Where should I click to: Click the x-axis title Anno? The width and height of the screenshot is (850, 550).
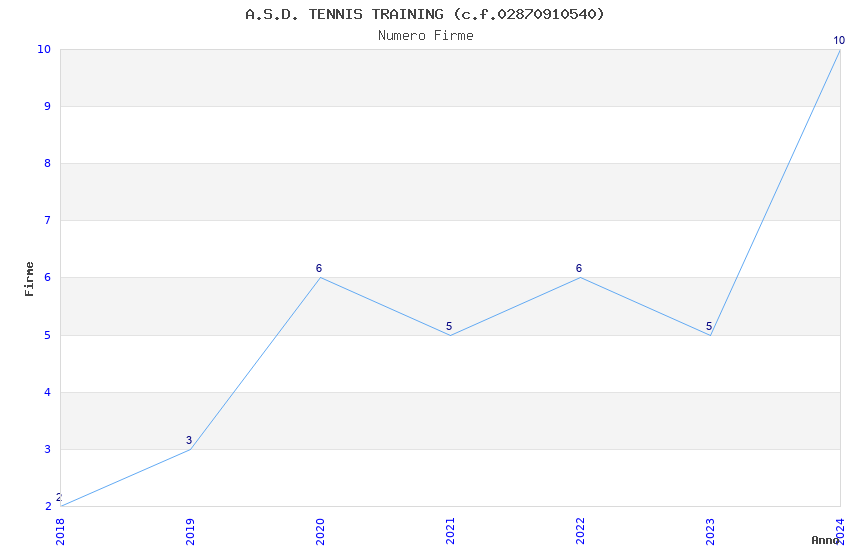825,540
